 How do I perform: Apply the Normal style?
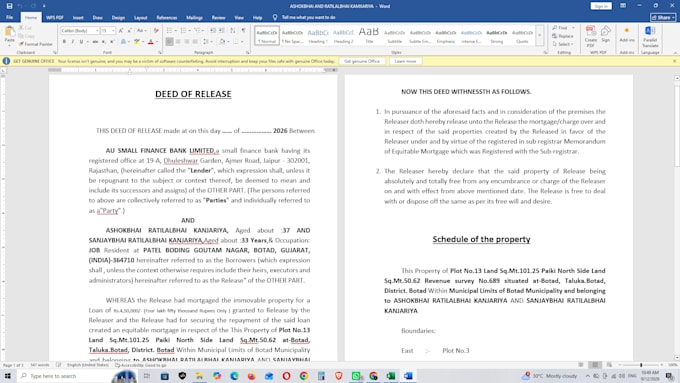click(x=266, y=36)
